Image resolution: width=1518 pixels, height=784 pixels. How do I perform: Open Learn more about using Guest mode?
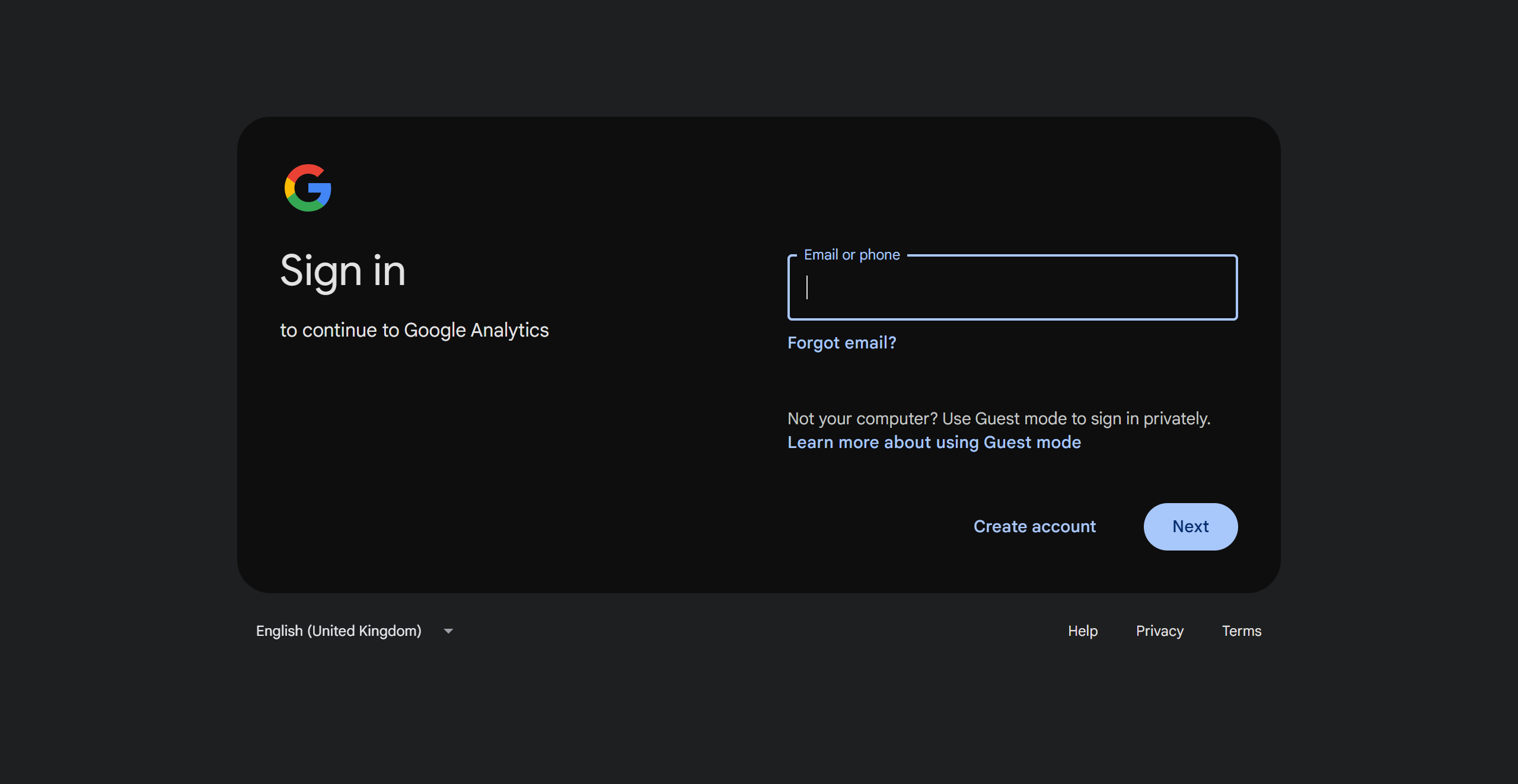[934, 442]
